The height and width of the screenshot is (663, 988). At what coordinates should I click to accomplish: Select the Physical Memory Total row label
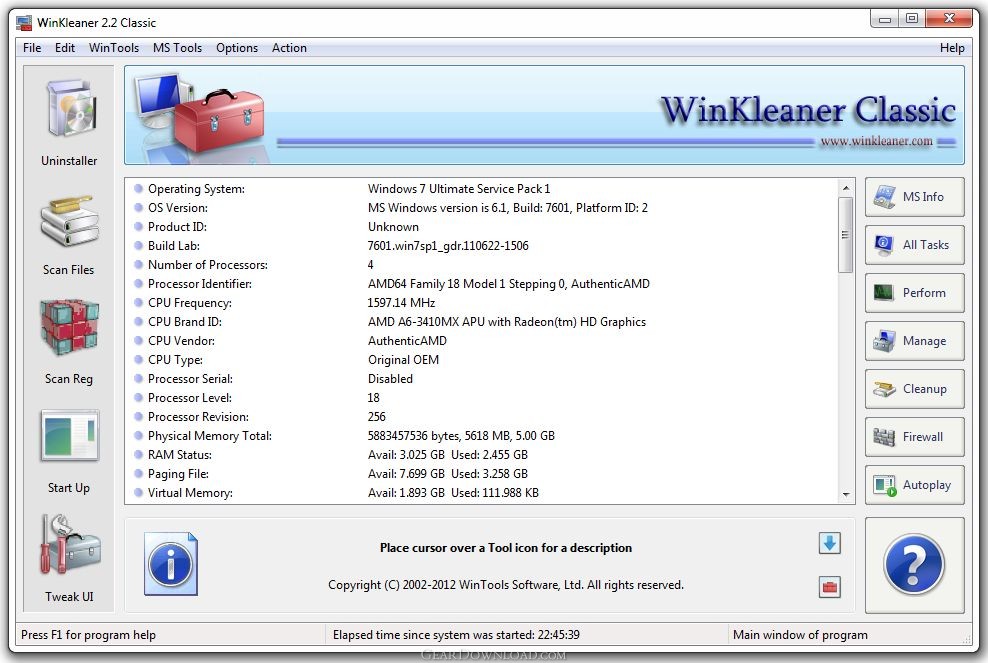[x=210, y=435]
